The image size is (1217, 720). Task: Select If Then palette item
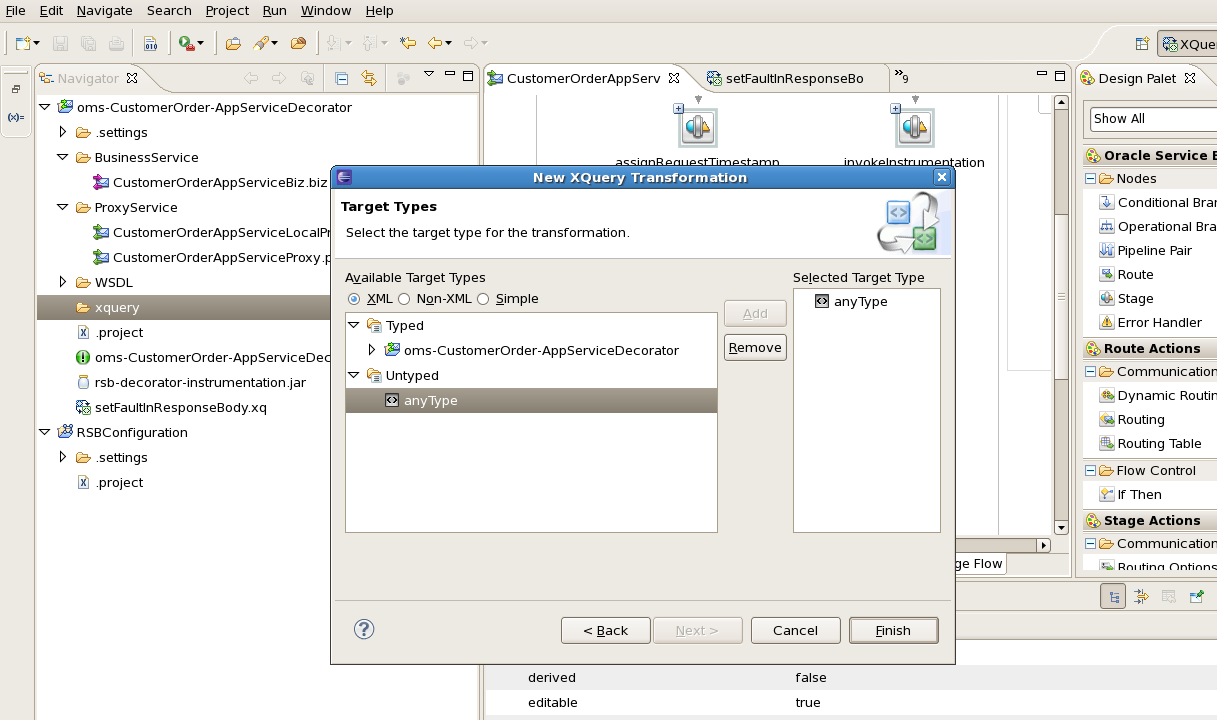tap(1130, 494)
